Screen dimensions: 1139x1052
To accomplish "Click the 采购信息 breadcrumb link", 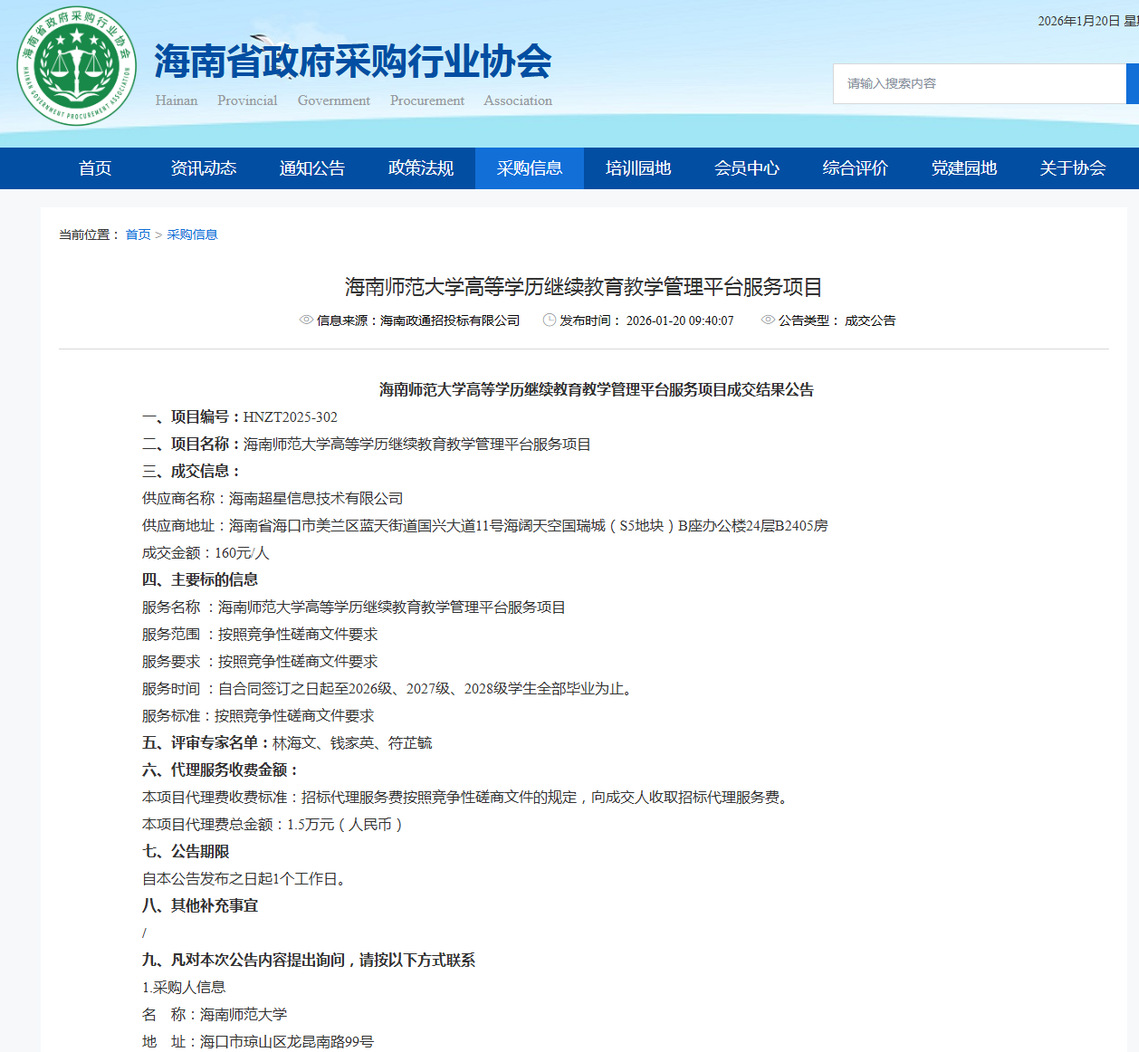I will (x=192, y=235).
